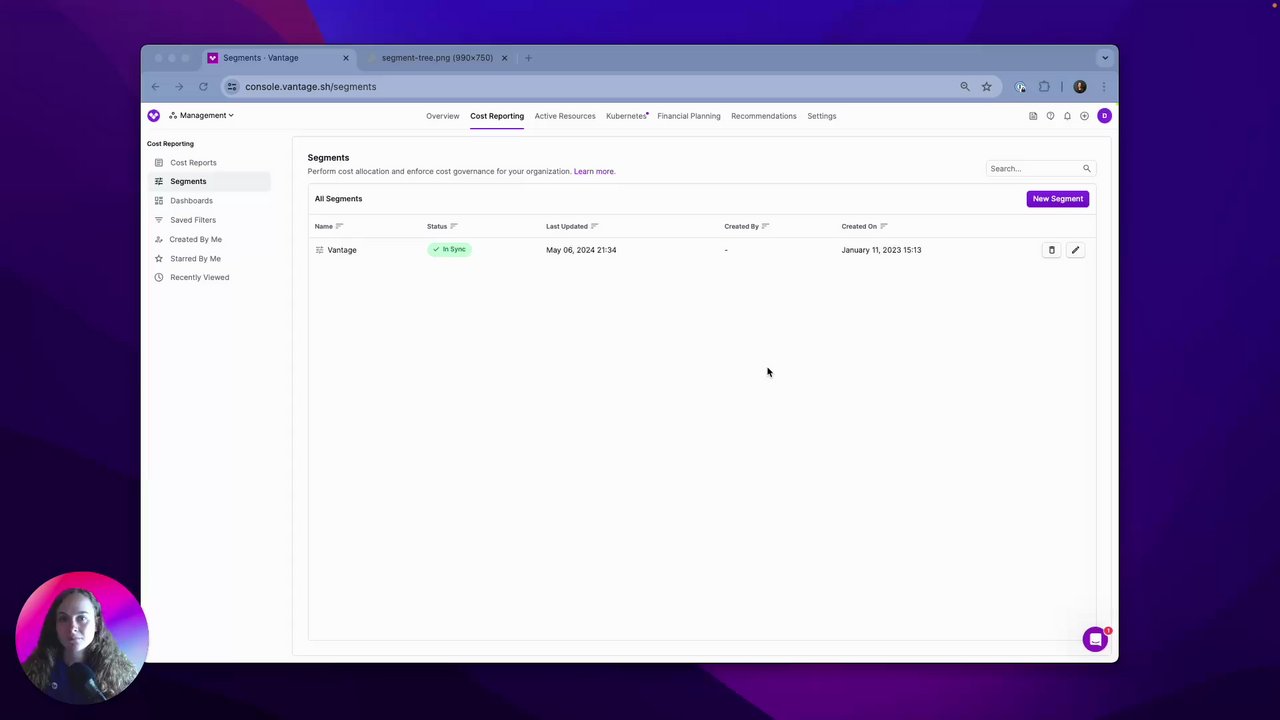This screenshot has height=720, width=1280.
Task: Open the Active Resources tab
Action: coord(565,116)
